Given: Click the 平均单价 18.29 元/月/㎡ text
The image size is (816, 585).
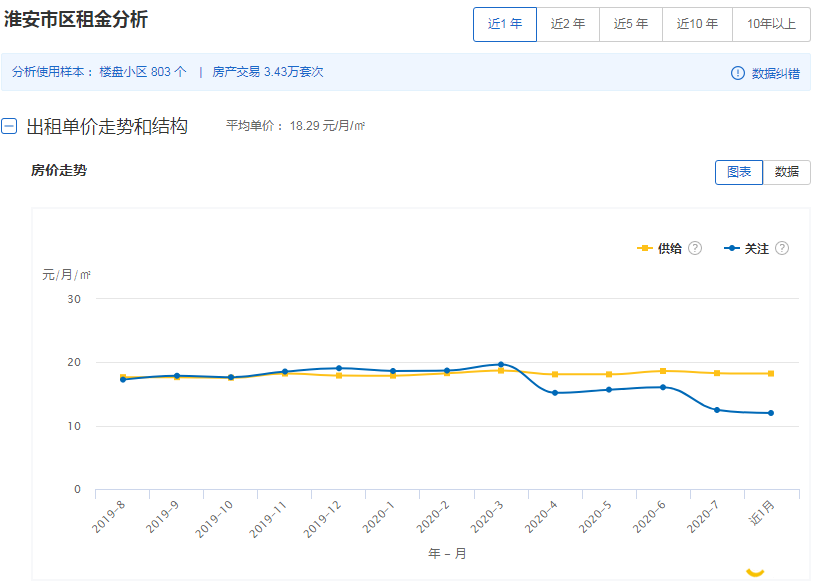Looking at the screenshot, I should coord(295,126).
